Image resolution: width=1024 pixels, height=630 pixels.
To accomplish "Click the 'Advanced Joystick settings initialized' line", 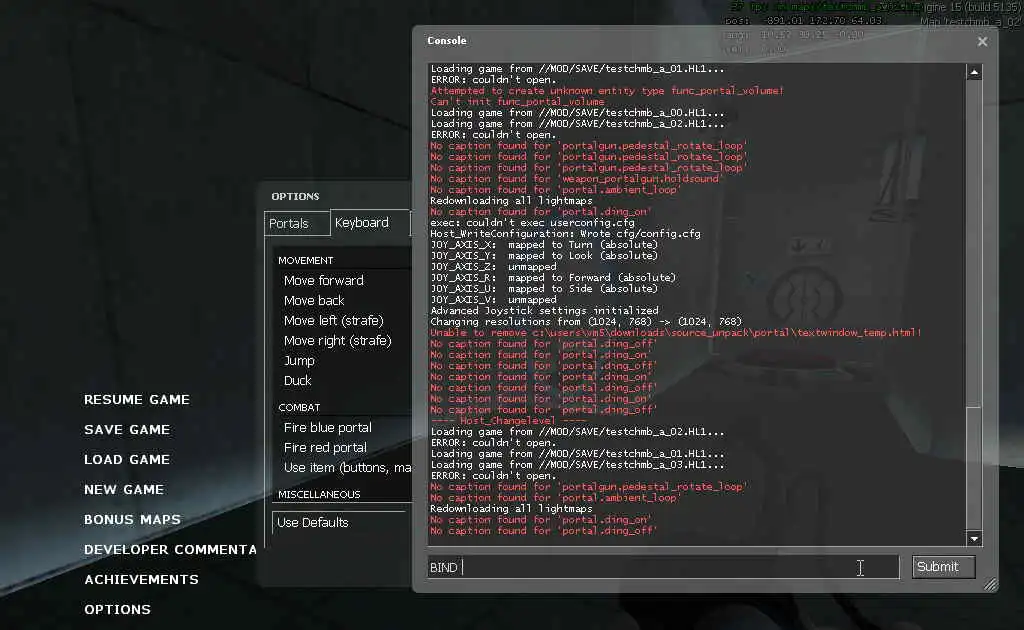I will point(544,311).
